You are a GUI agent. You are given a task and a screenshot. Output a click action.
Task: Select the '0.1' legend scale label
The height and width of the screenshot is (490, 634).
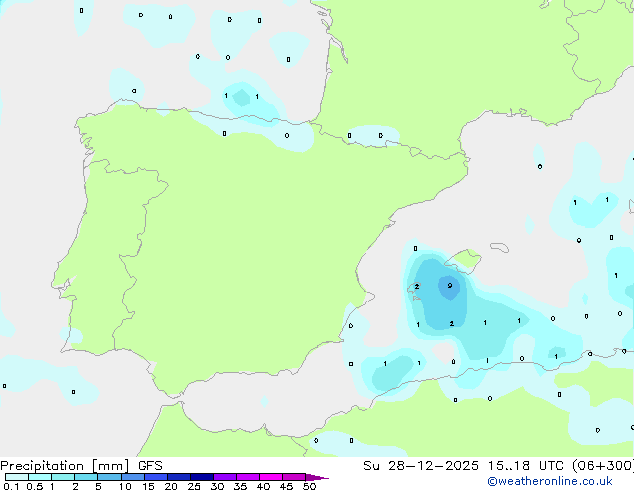11,486
